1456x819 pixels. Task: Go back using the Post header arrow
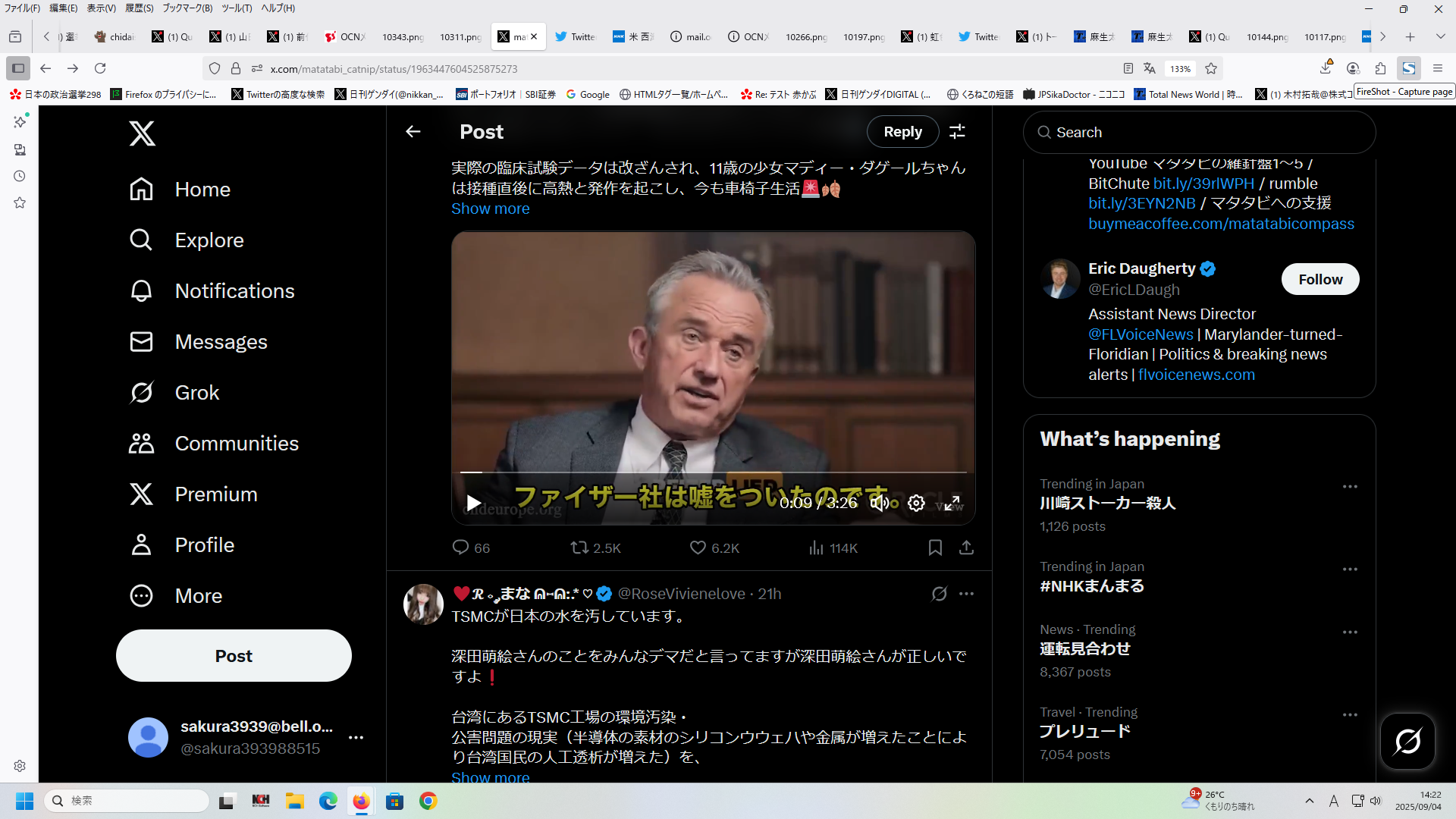pos(413,132)
